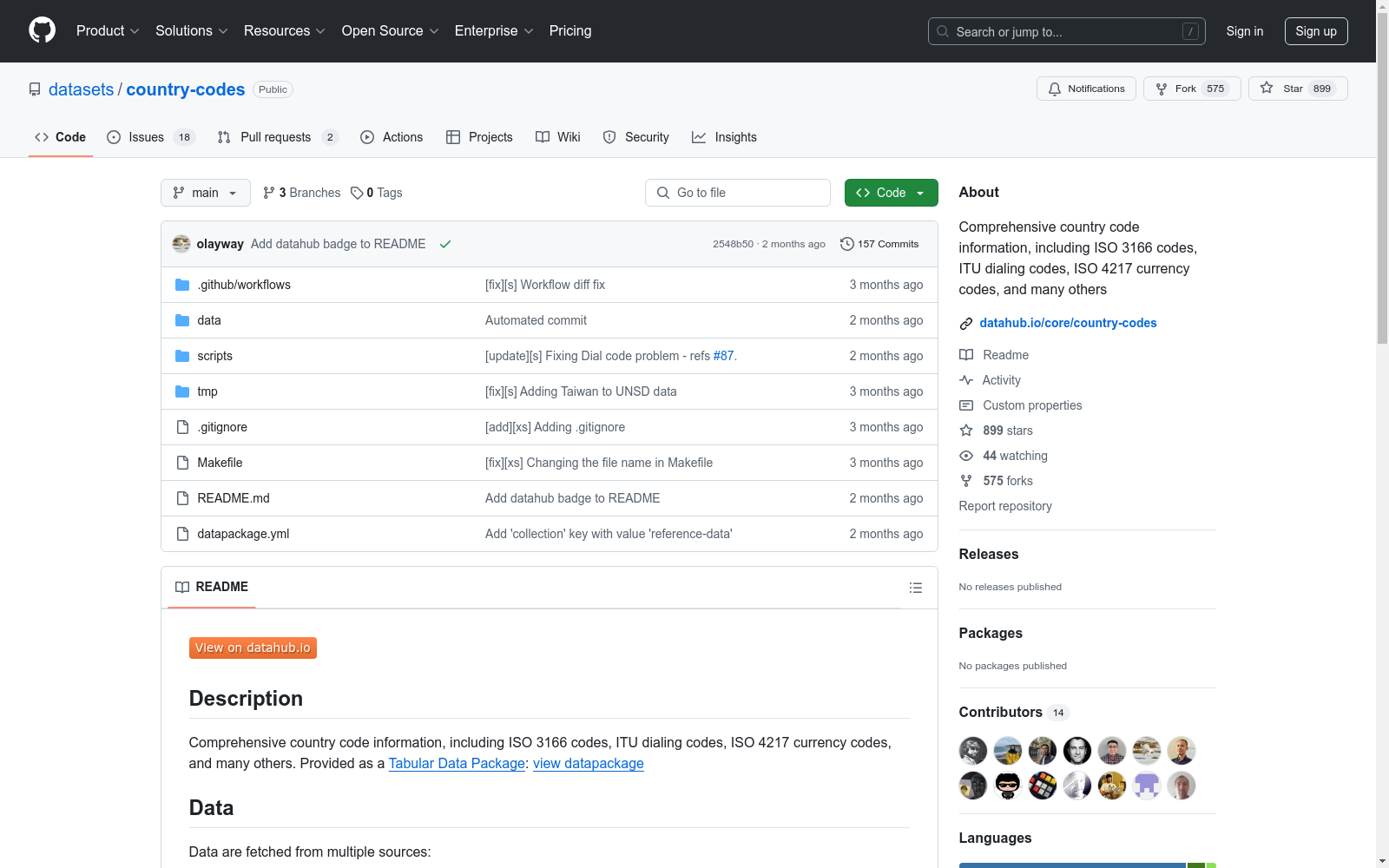
Task: Click the View on datahub.io badge
Action: coord(253,648)
